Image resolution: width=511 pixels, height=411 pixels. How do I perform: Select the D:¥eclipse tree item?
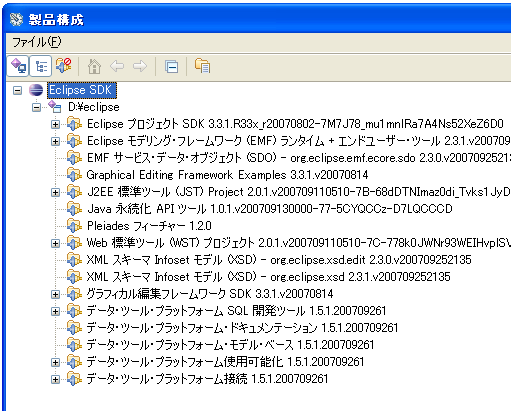(94, 107)
